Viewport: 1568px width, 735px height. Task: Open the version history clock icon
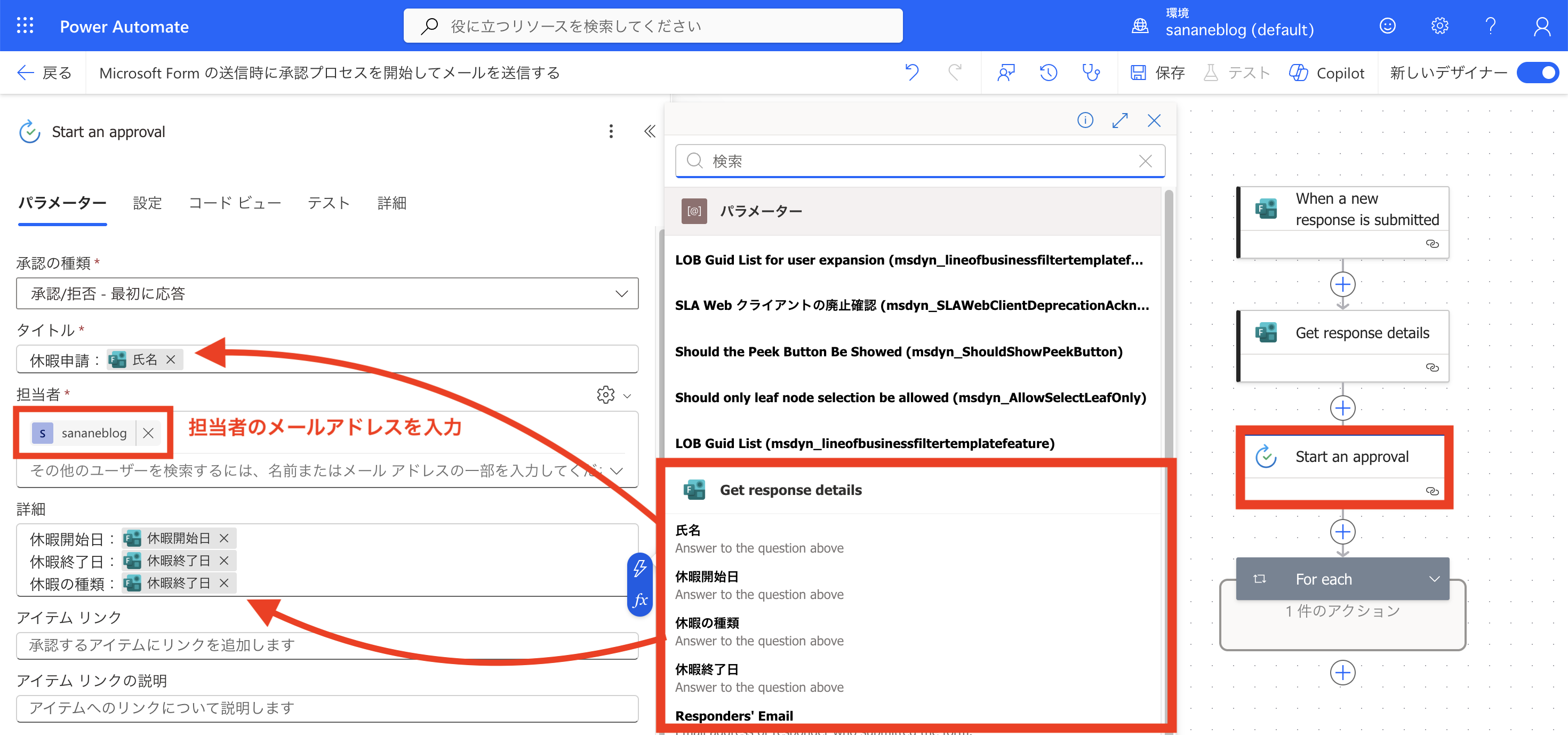click(1048, 73)
